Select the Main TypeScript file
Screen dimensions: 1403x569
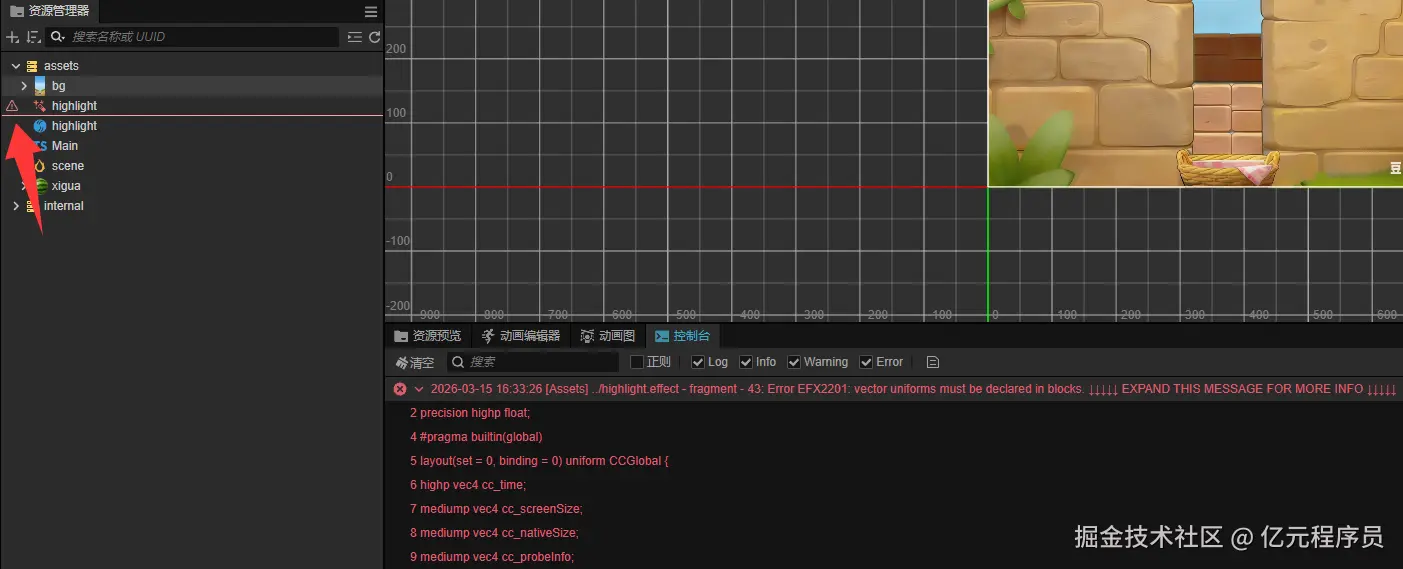64,146
